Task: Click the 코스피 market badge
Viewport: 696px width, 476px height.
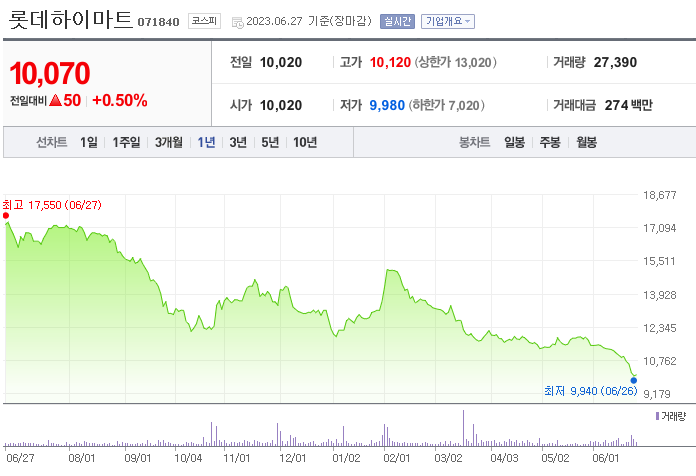Action: (x=204, y=21)
